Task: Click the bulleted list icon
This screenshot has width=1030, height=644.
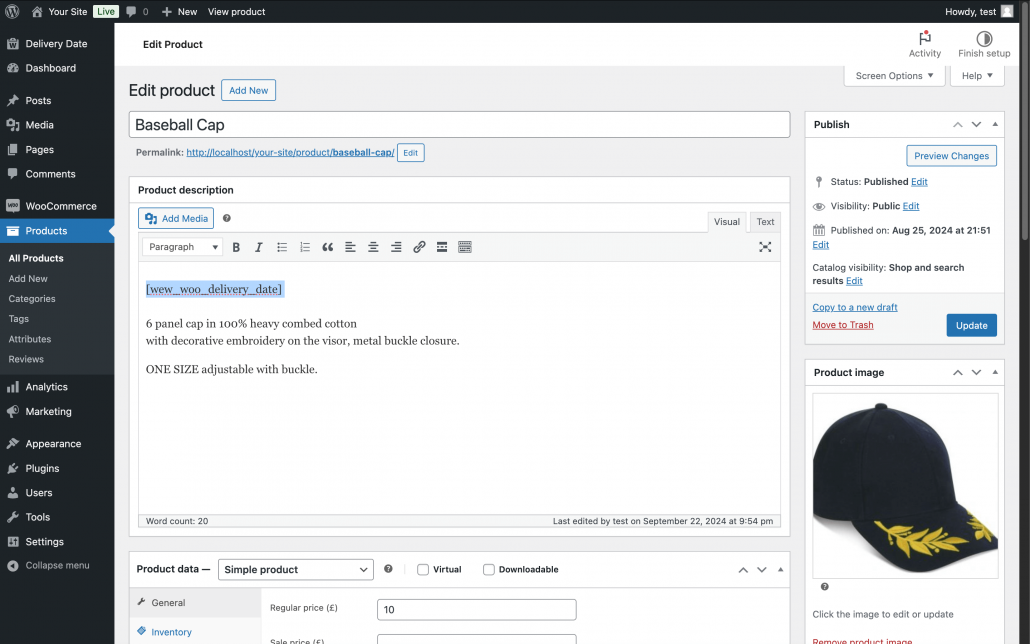Action: tap(282, 247)
